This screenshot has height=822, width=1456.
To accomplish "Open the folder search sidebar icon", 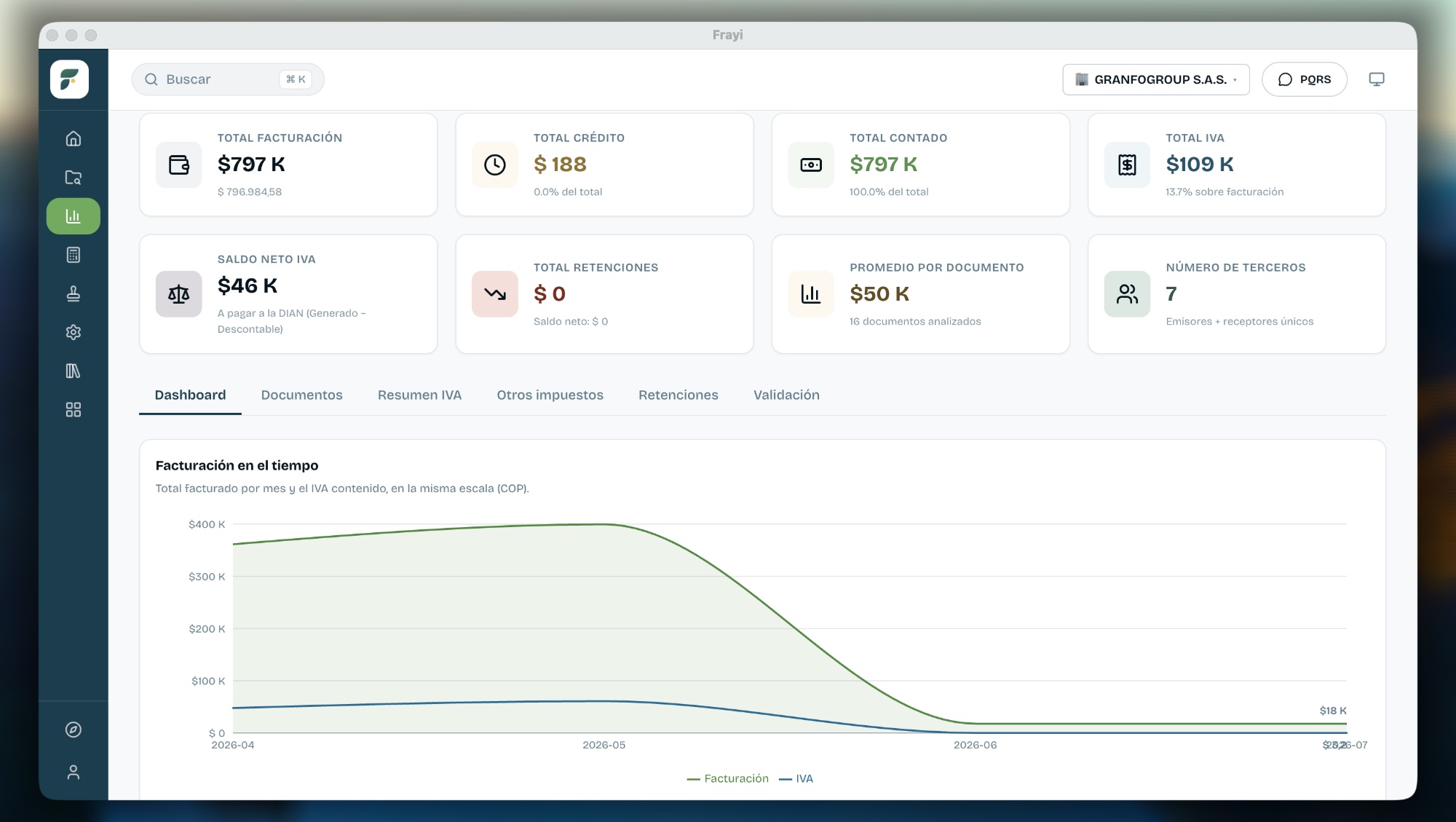I will (74, 177).
